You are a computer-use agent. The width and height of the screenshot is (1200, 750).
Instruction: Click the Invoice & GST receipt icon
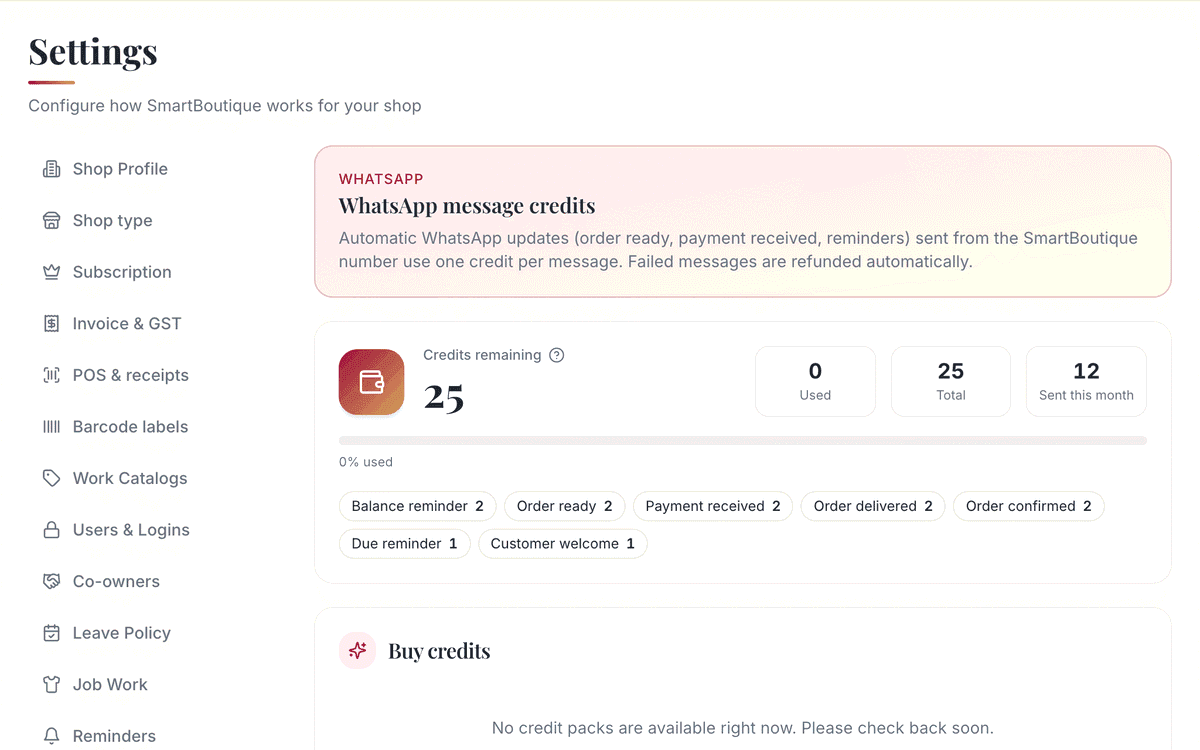(51, 324)
